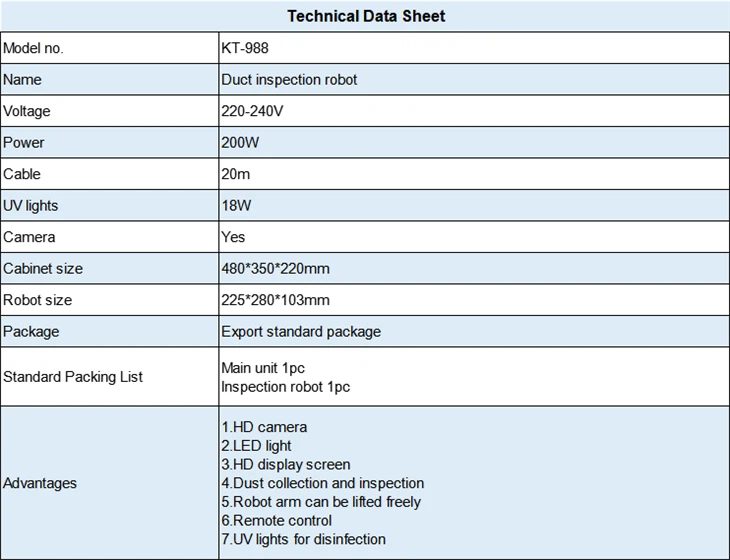Viewport: 730px width, 560px height.
Task: Select the Cable label cell
Action: 110,174
